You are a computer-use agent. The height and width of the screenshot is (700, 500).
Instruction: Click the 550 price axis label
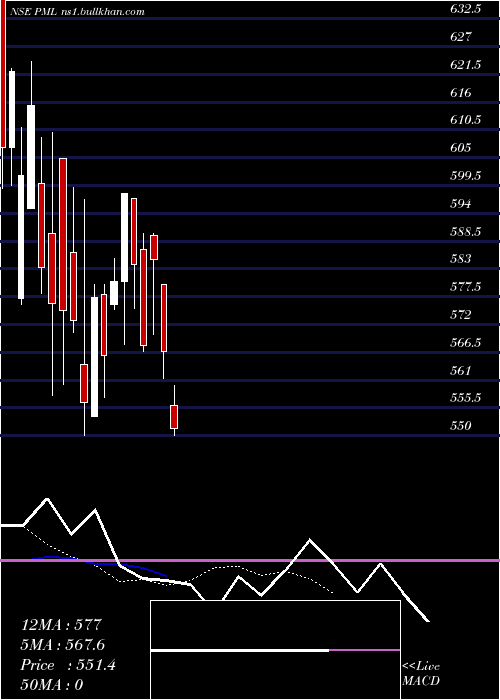(x=461, y=425)
